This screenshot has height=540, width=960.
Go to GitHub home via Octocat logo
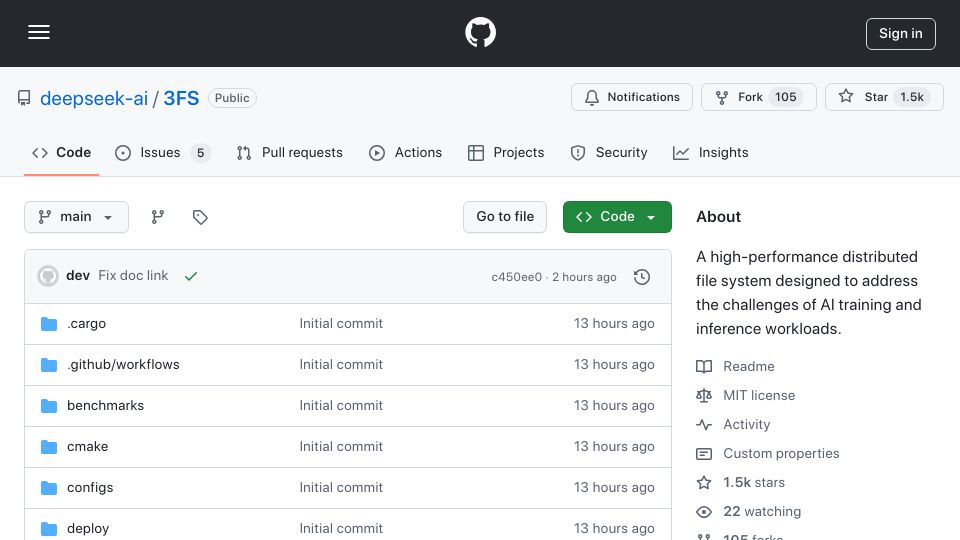click(x=480, y=32)
